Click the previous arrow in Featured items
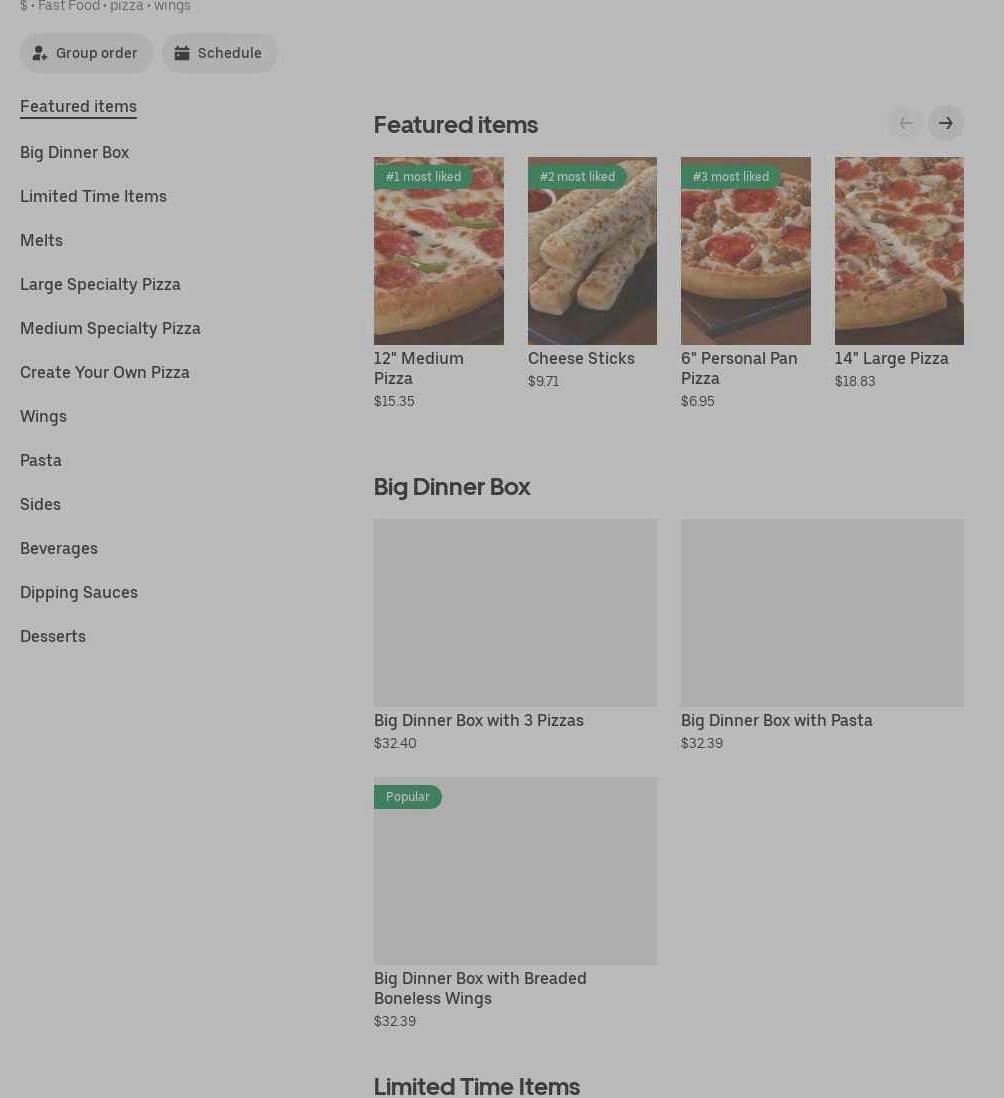Viewport: 1004px width, 1098px height. pyautogui.click(x=905, y=123)
